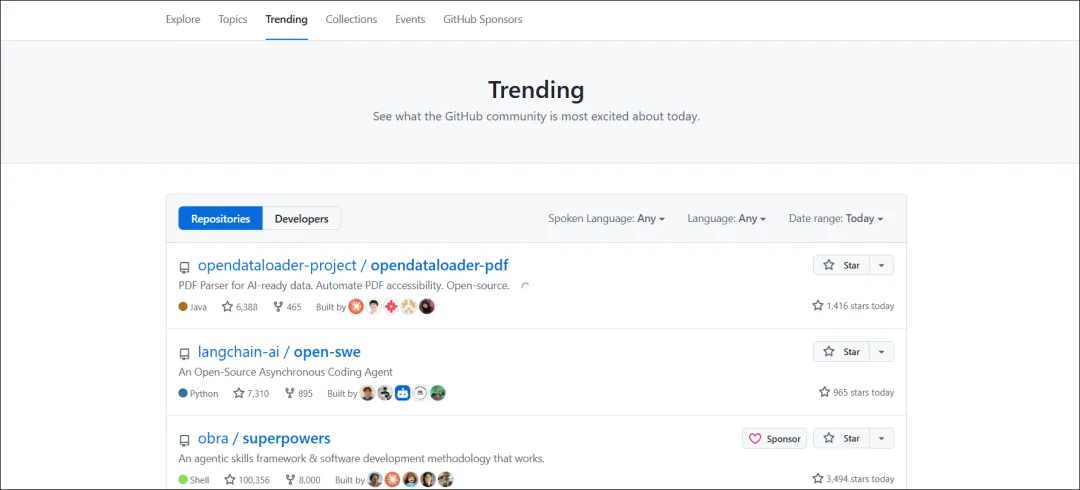The height and width of the screenshot is (490, 1080).
Task: Open second contributor avatar of opendataloader-pdf
Action: tap(373, 307)
